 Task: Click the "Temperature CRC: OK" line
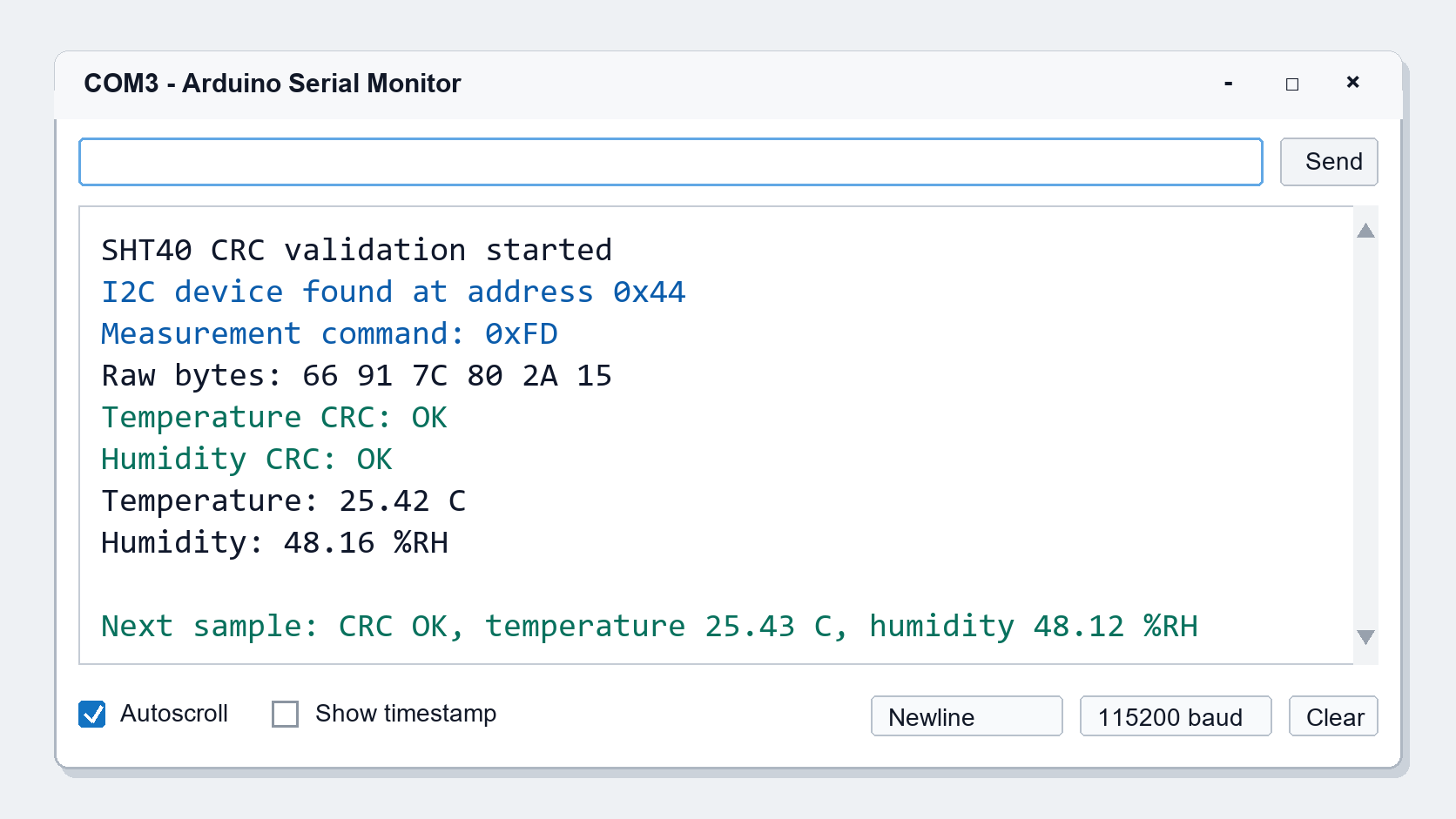click(x=274, y=418)
